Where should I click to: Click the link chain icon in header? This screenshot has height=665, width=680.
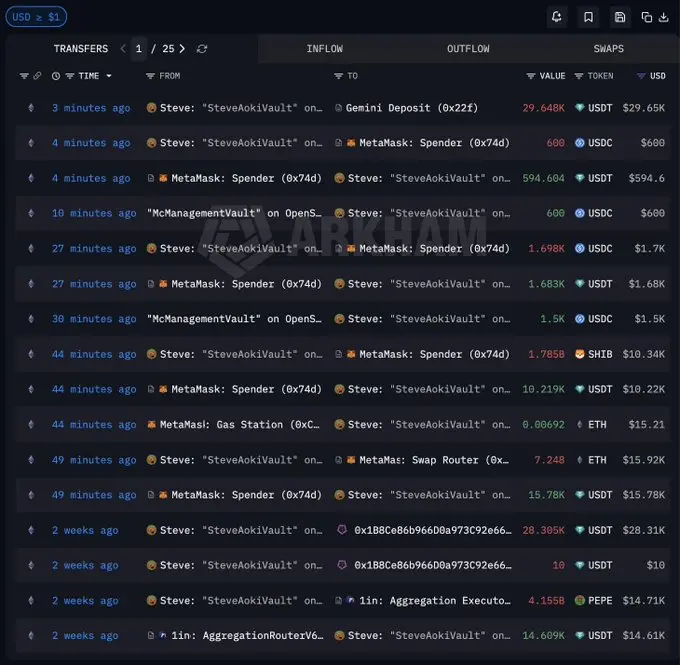click(x=37, y=76)
